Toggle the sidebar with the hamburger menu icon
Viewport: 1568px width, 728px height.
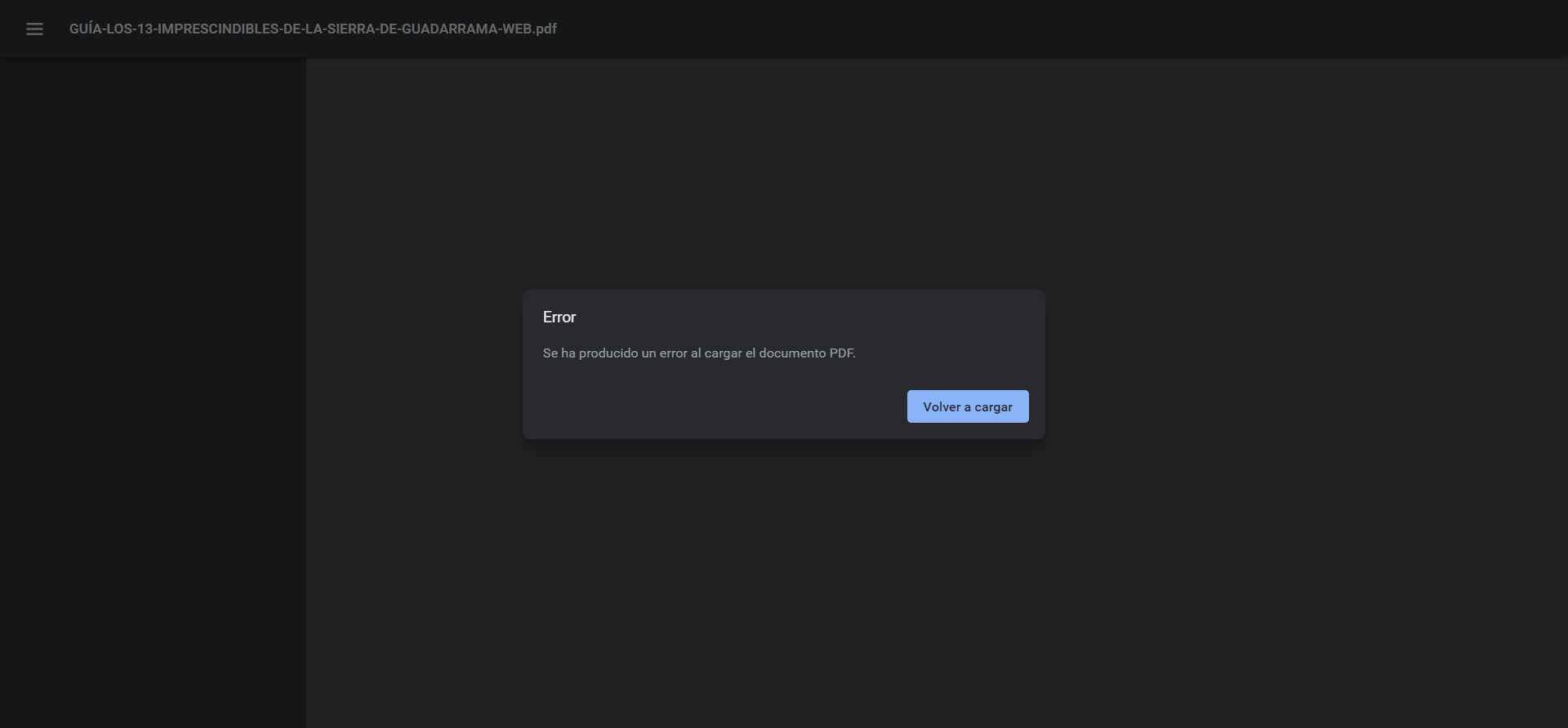tap(34, 29)
